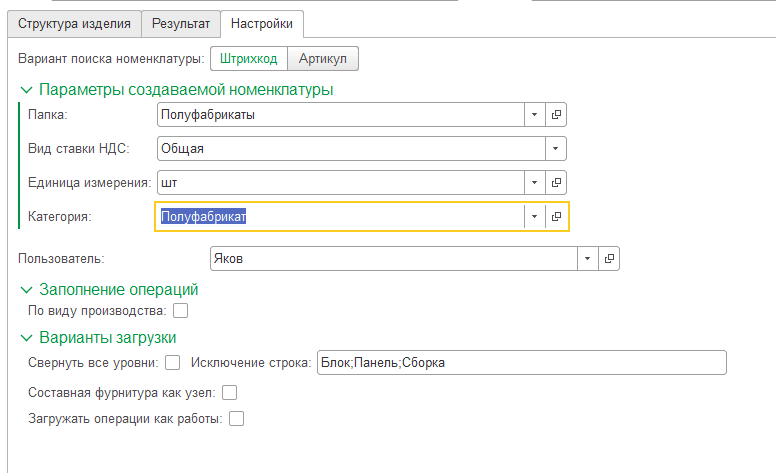Switch to Структура изделия tab
The width and height of the screenshot is (776, 473).
point(74,23)
